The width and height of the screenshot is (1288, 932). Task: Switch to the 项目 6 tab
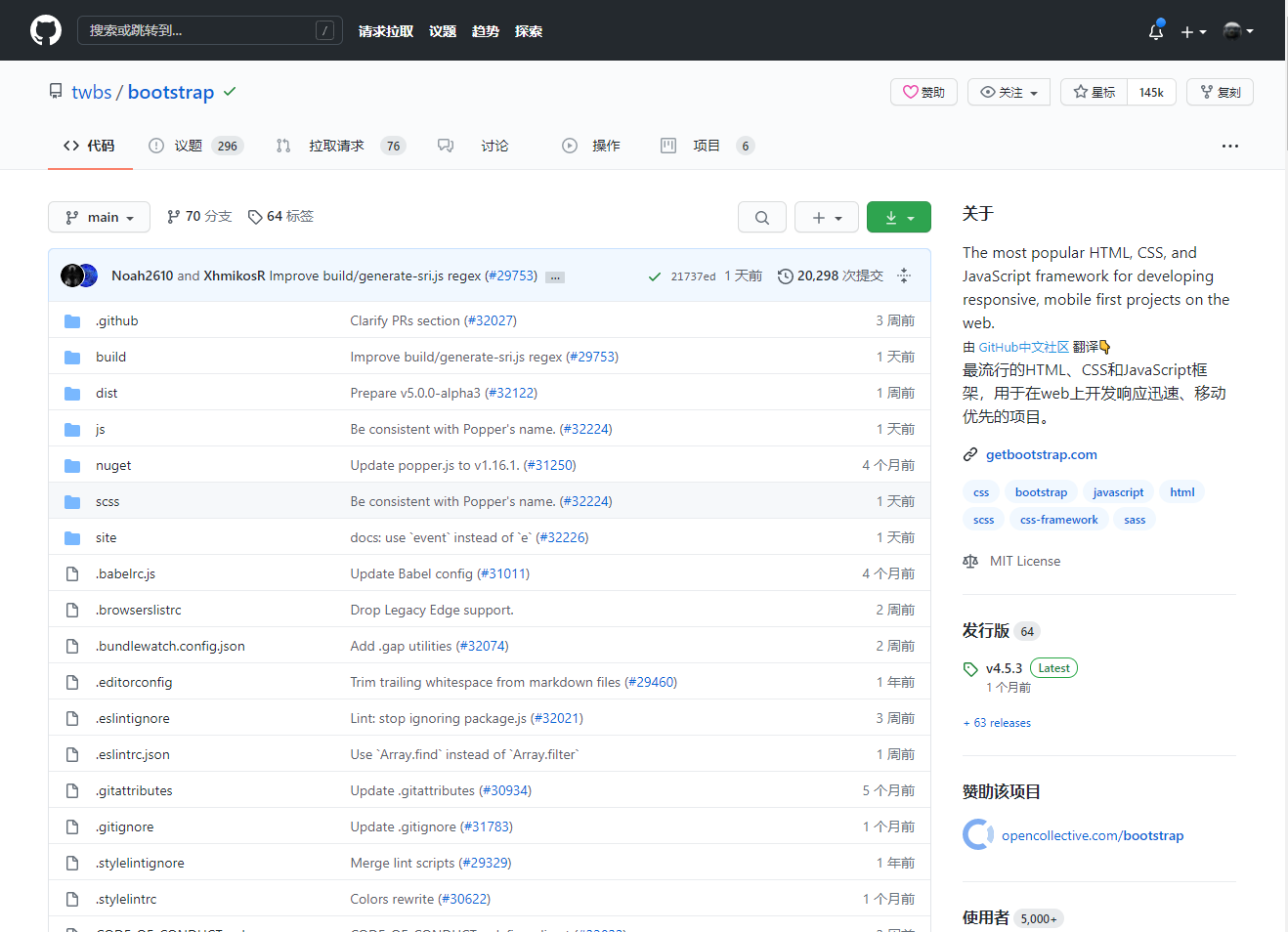coord(708,146)
